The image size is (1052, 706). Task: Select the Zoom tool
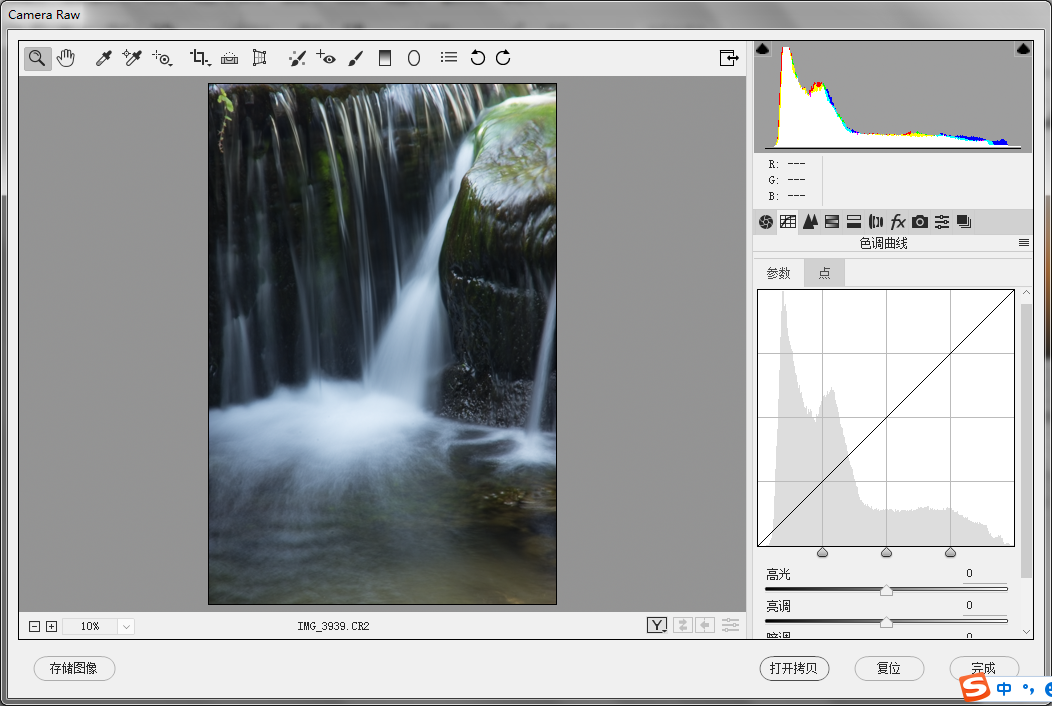click(38, 58)
